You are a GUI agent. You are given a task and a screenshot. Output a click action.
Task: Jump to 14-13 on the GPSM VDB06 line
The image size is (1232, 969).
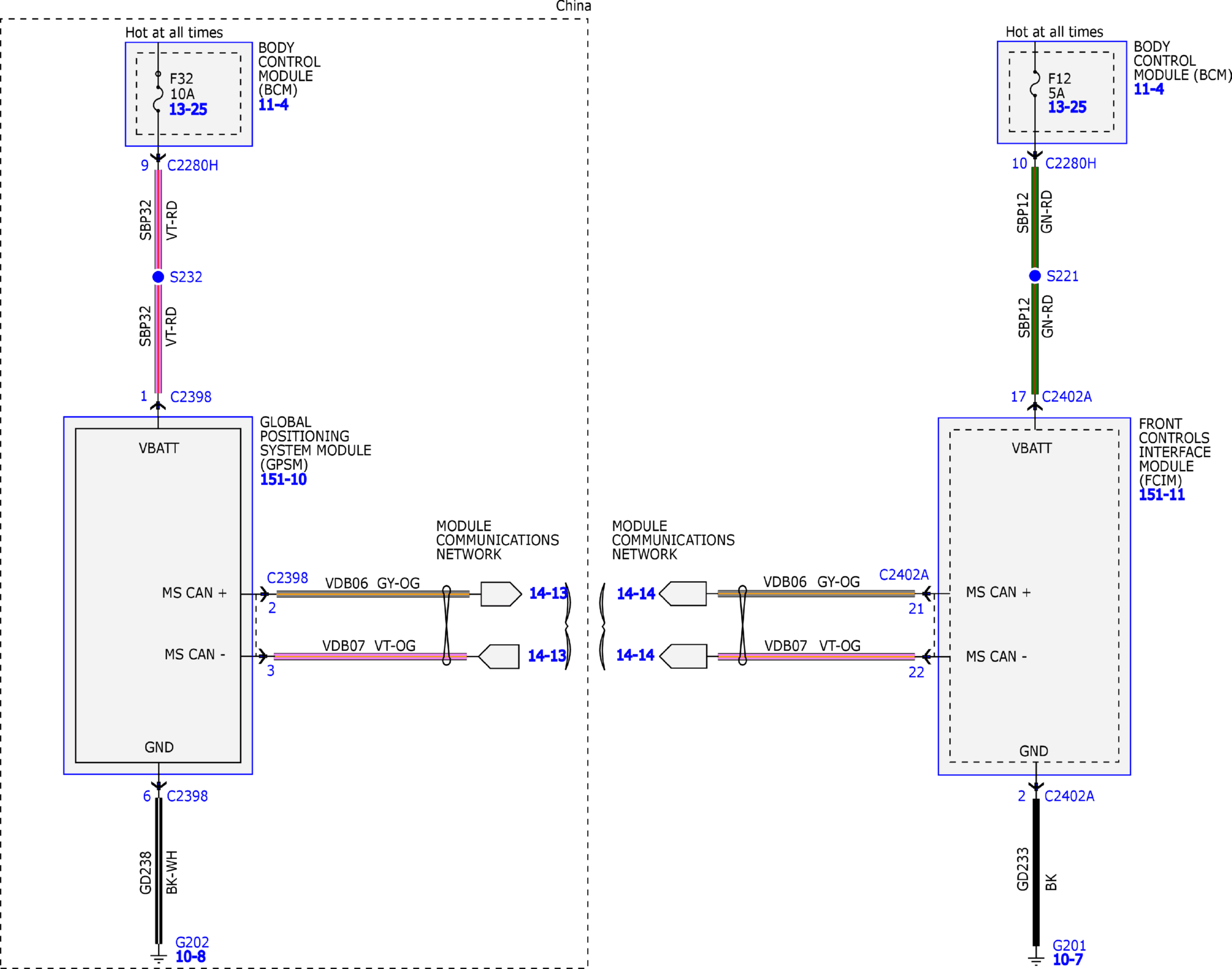[548, 593]
